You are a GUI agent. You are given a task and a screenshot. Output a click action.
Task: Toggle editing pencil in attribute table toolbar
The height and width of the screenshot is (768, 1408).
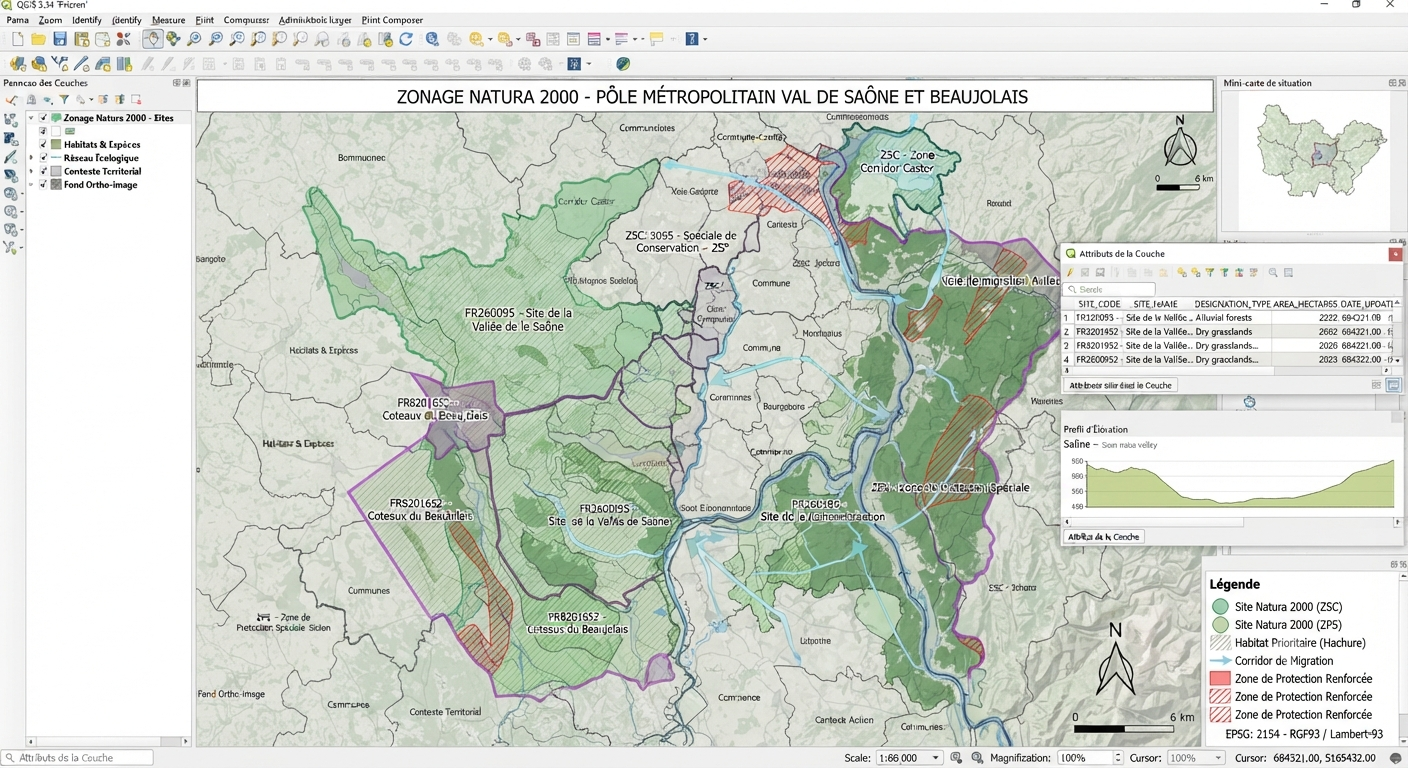click(1070, 273)
